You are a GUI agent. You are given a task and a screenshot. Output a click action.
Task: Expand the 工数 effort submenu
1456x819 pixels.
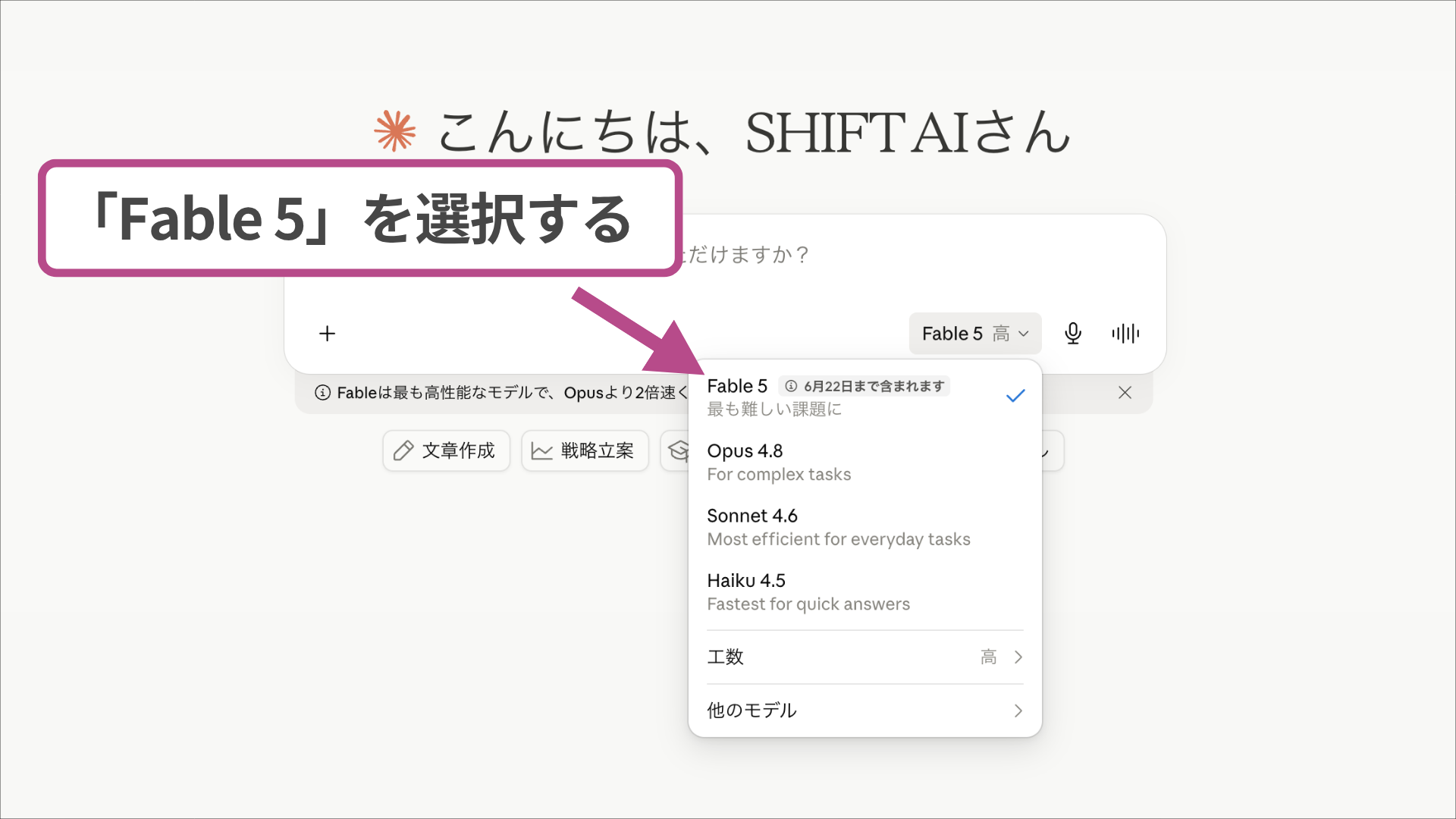point(864,657)
